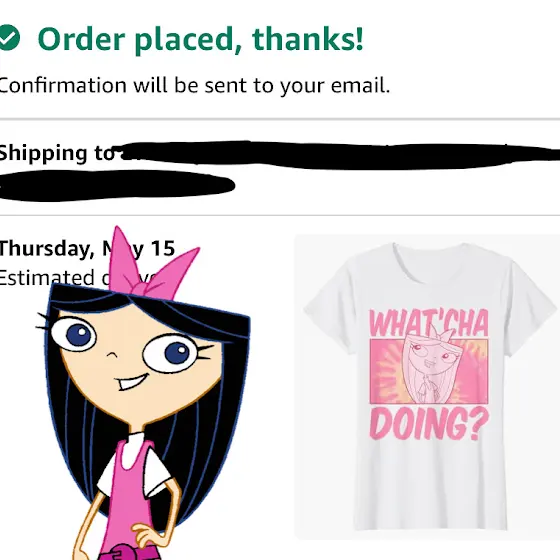Click "Confirmation will be sent to your email" text
The image size is (560, 560).
point(194,85)
